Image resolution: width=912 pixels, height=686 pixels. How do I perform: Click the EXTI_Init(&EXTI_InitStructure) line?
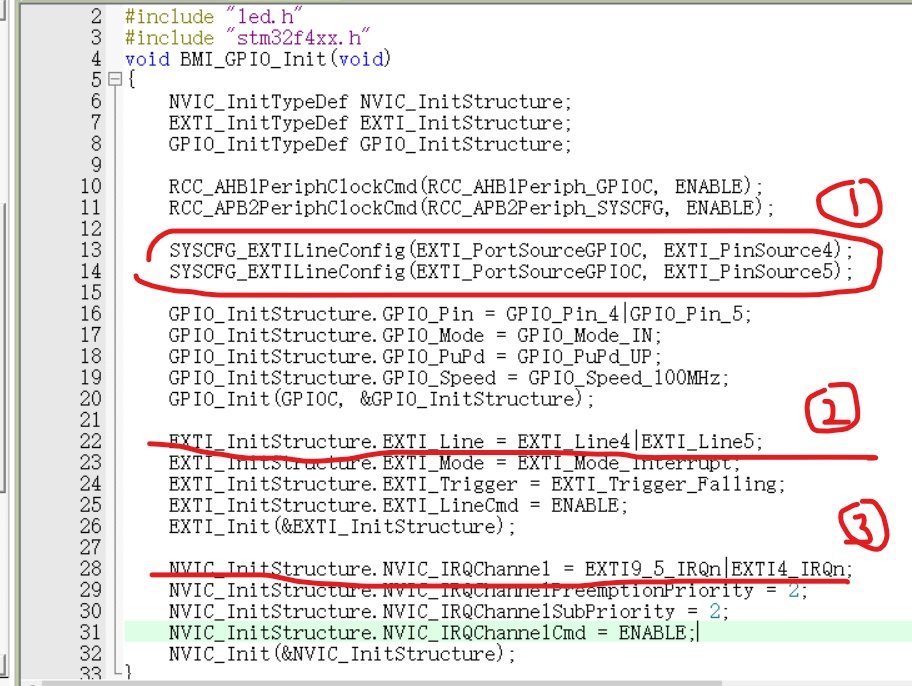[342, 526]
